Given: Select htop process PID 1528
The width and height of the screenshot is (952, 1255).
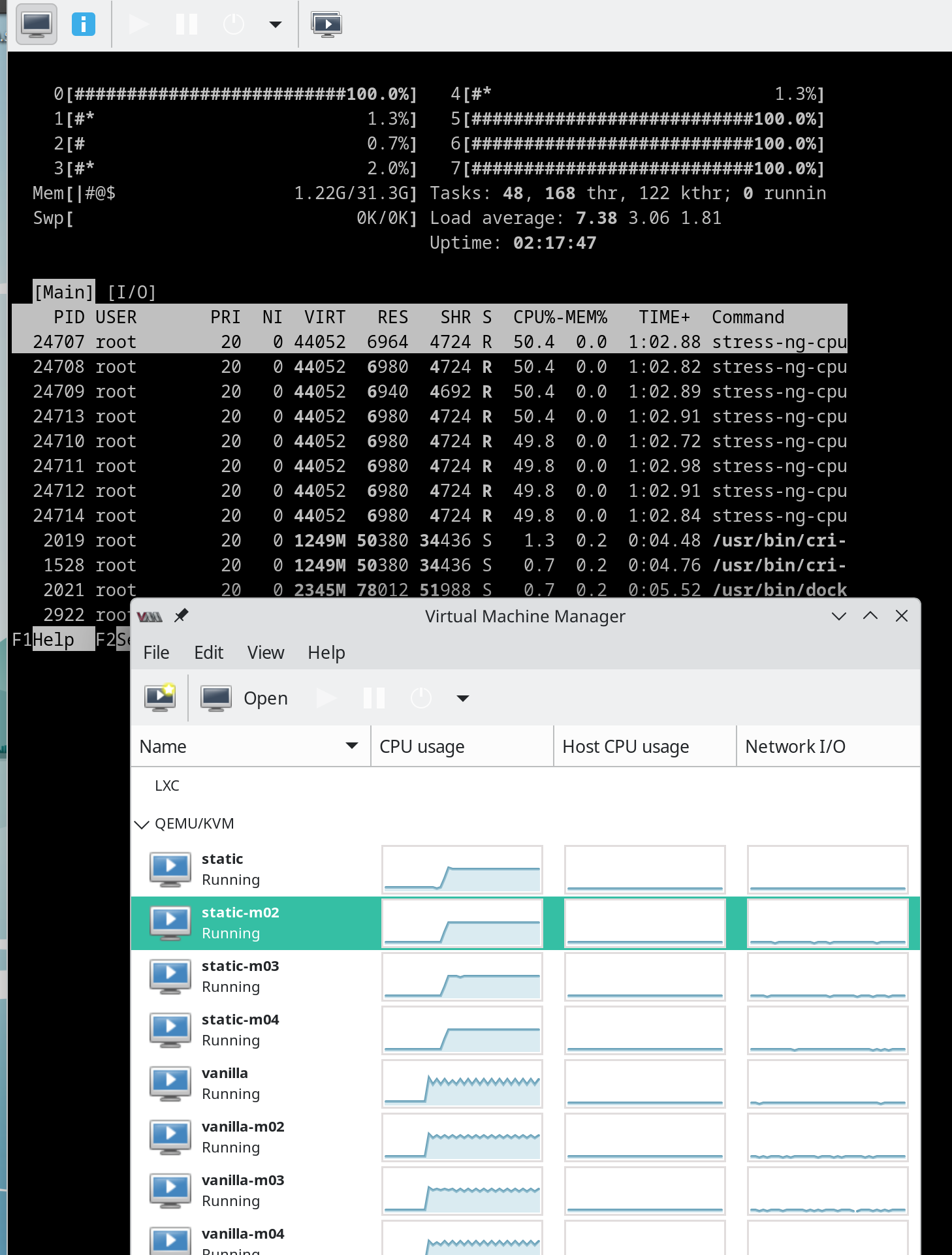Looking at the screenshot, I should point(430,565).
